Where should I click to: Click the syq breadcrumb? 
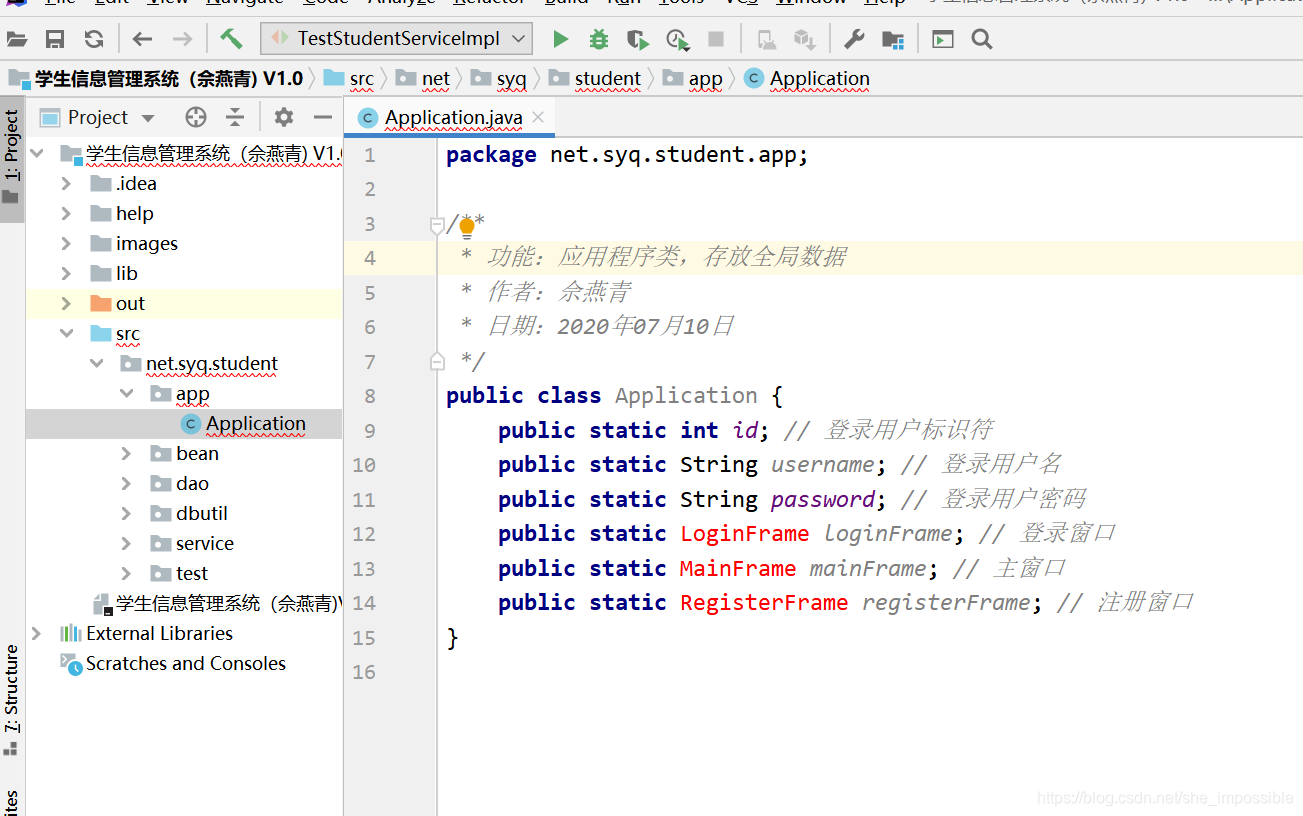511,78
